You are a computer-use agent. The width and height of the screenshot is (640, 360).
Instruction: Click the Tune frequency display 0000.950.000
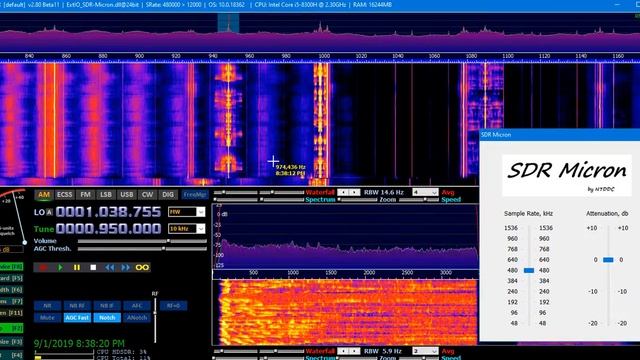(109, 229)
